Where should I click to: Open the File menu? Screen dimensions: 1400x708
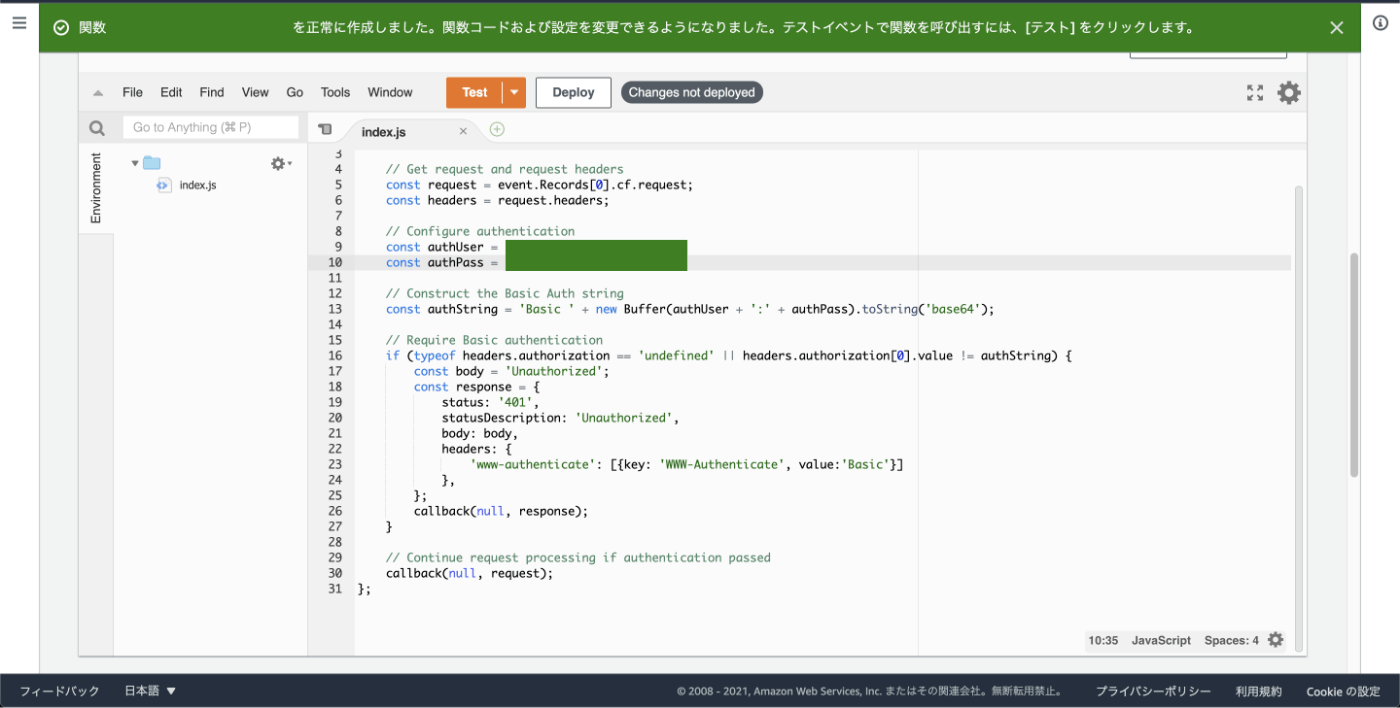point(132,92)
